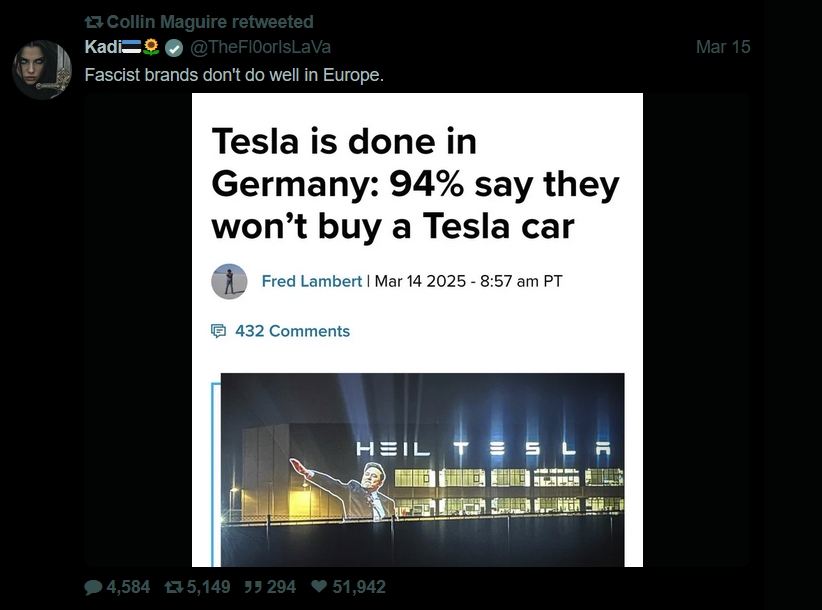Click the Kadi display name
The image size is (822, 610).
click(102, 47)
